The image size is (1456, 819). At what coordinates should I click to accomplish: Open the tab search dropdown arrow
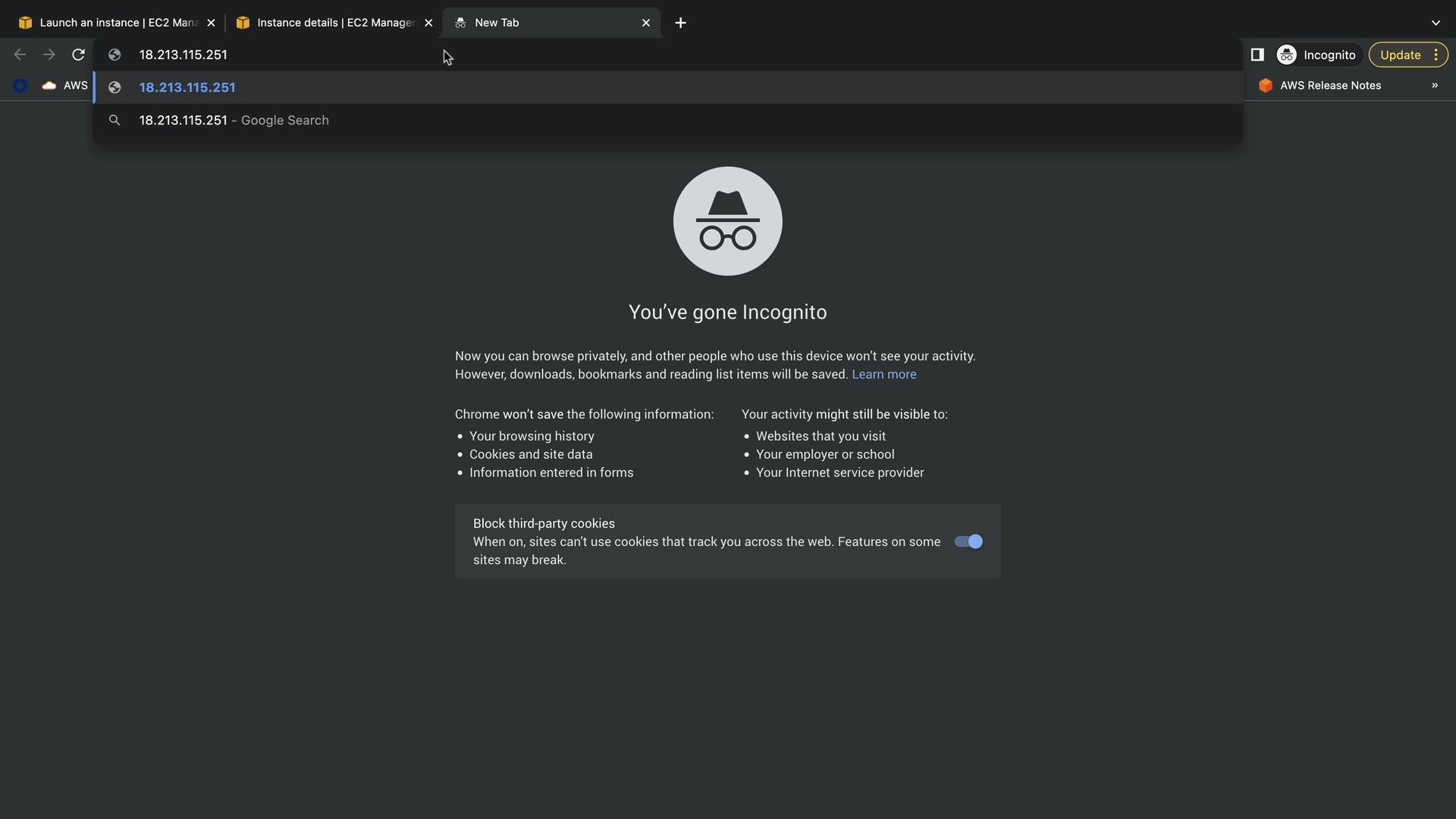(1436, 23)
